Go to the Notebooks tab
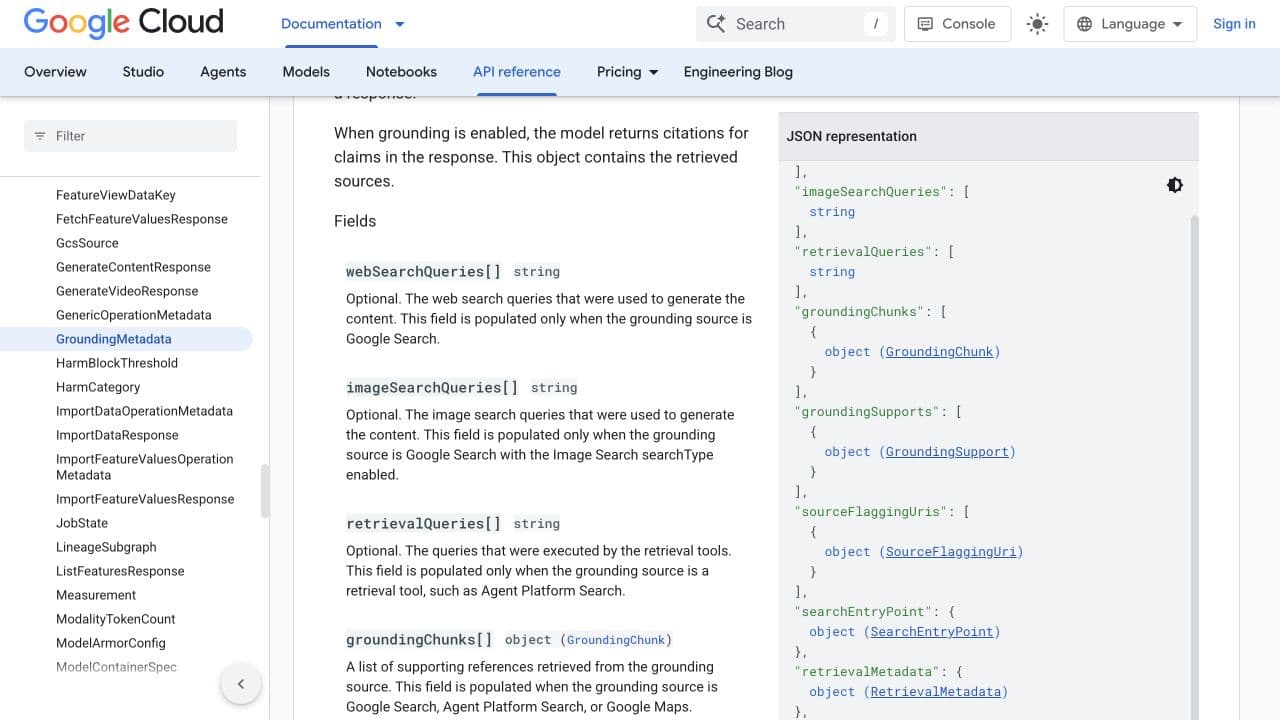The image size is (1280, 720). [x=401, y=72]
